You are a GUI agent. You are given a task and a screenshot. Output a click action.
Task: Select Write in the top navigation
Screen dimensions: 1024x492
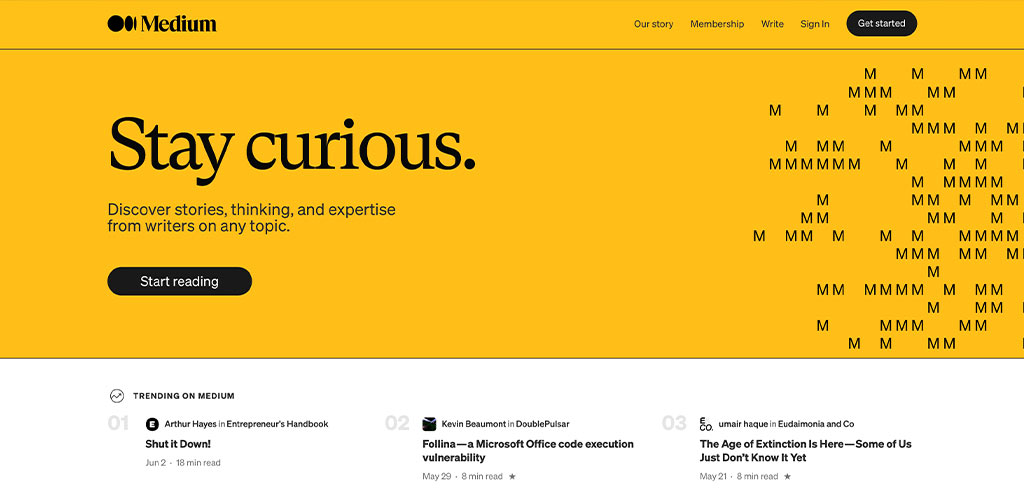point(772,24)
